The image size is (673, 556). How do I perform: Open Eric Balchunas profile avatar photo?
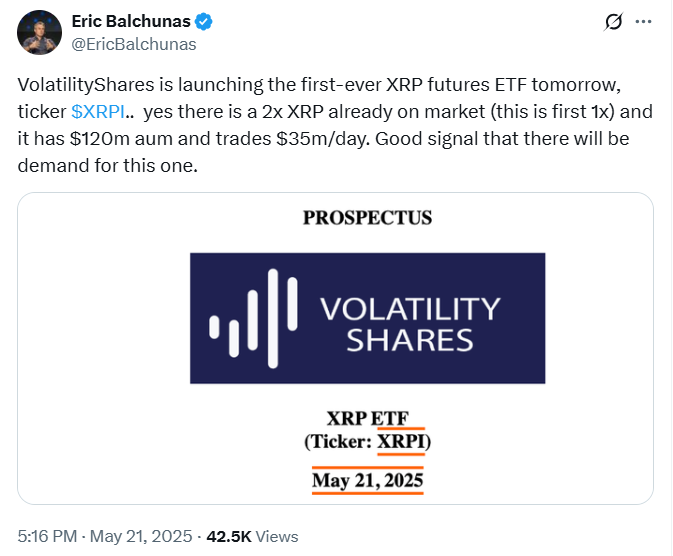(39, 33)
